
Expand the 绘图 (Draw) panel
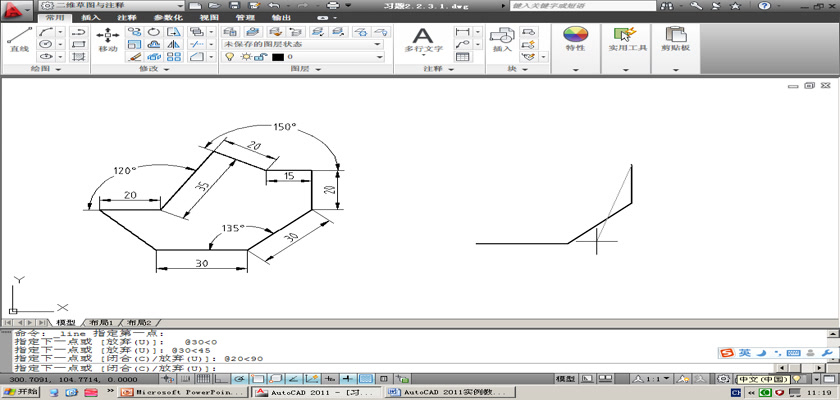point(46,69)
